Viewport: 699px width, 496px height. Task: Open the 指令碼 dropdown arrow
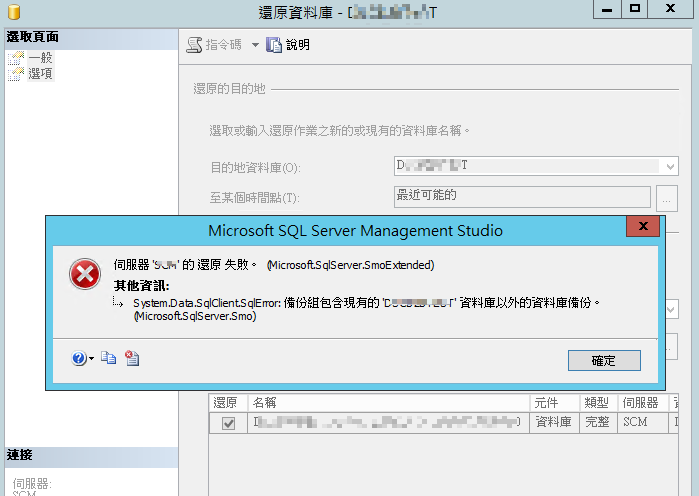(x=255, y=45)
